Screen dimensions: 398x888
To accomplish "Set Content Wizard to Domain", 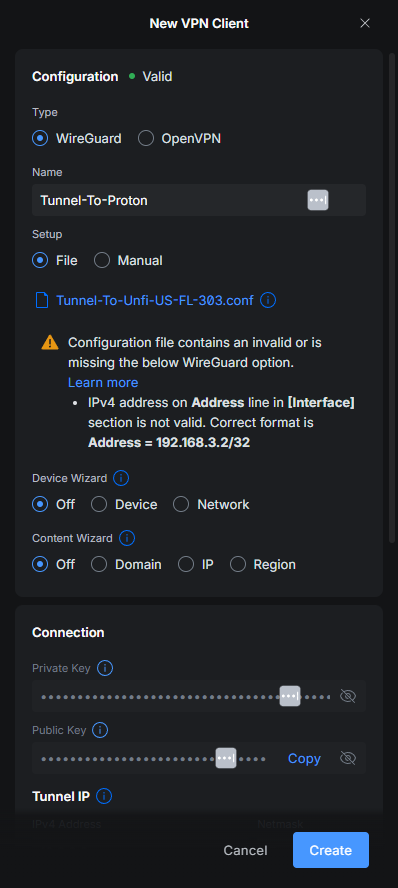I will click(99, 565).
